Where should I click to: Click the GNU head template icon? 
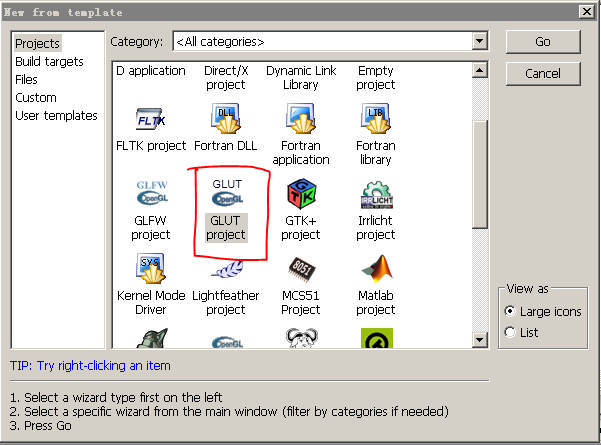pos(302,338)
